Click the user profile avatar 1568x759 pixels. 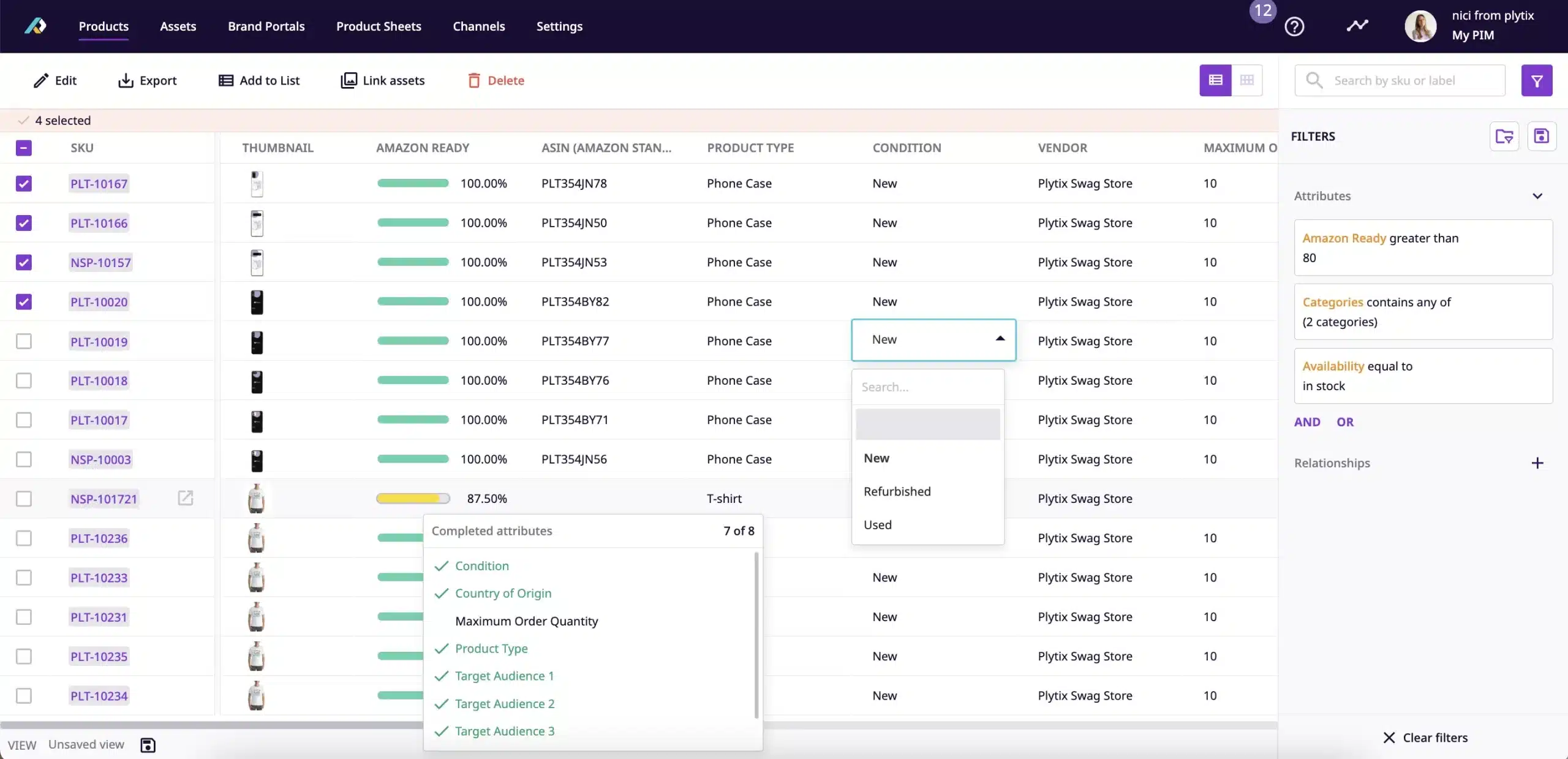coord(1420,26)
